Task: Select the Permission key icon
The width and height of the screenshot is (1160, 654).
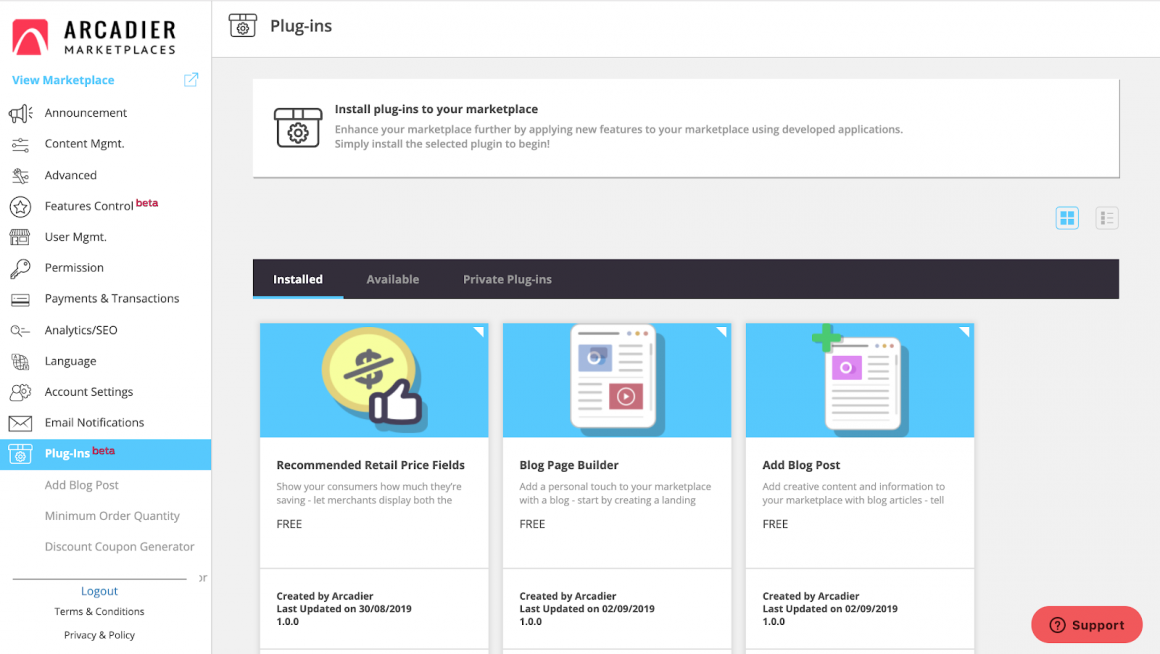Action: pyautogui.click(x=20, y=268)
